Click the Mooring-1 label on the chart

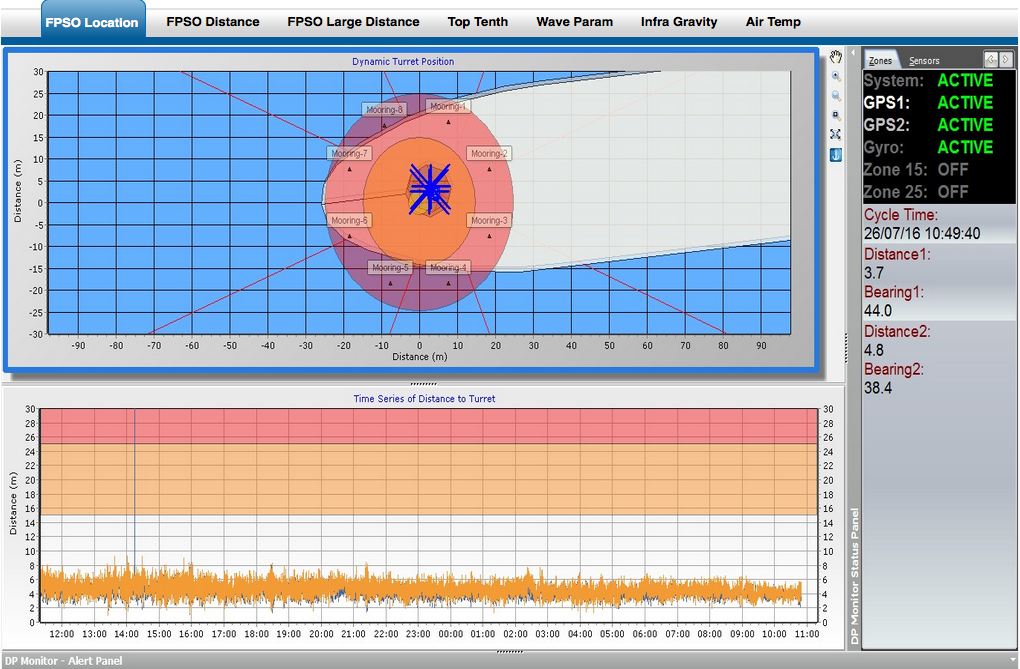pyautogui.click(x=447, y=106)
